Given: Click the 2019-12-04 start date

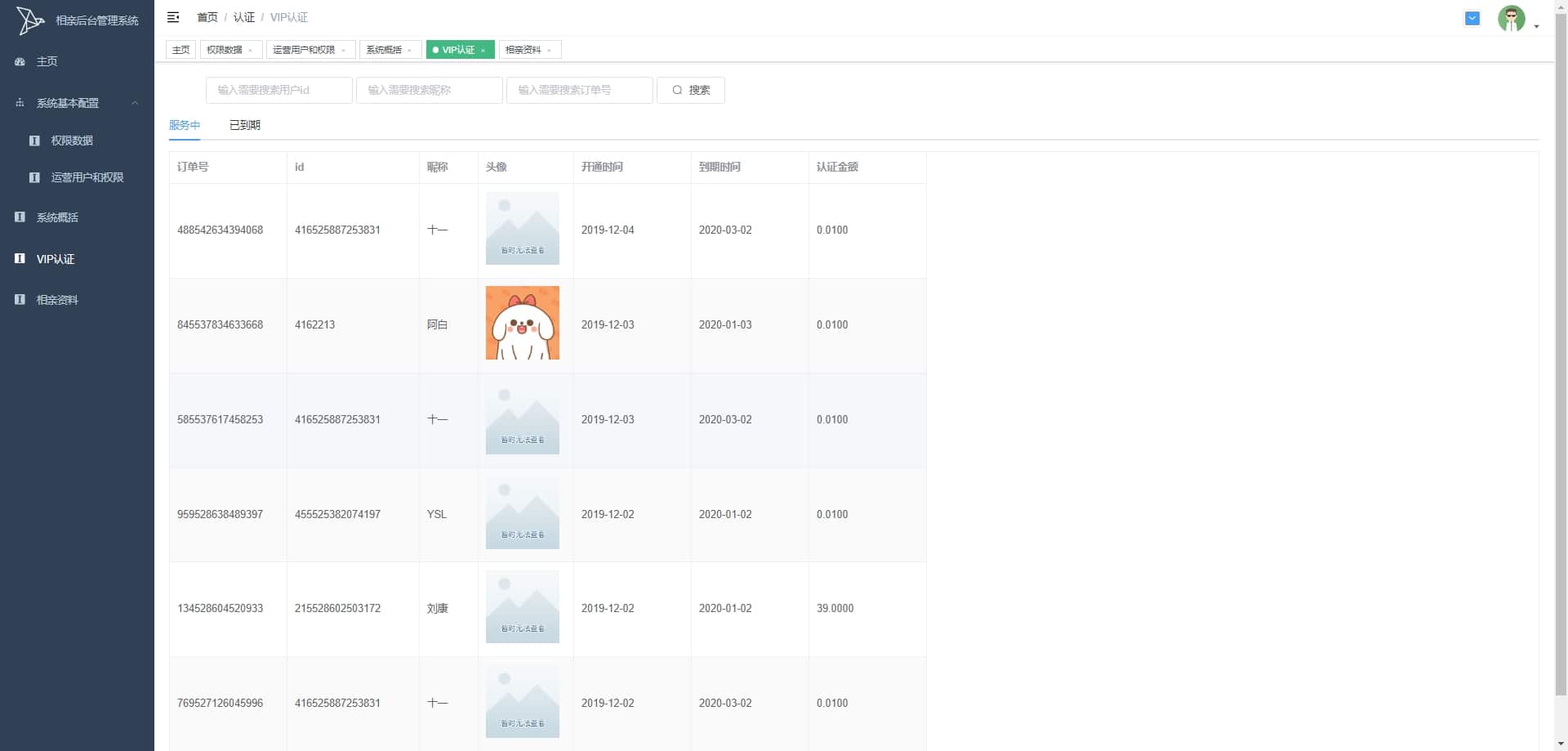Looking at the screenshot, I should click(608, 230).
